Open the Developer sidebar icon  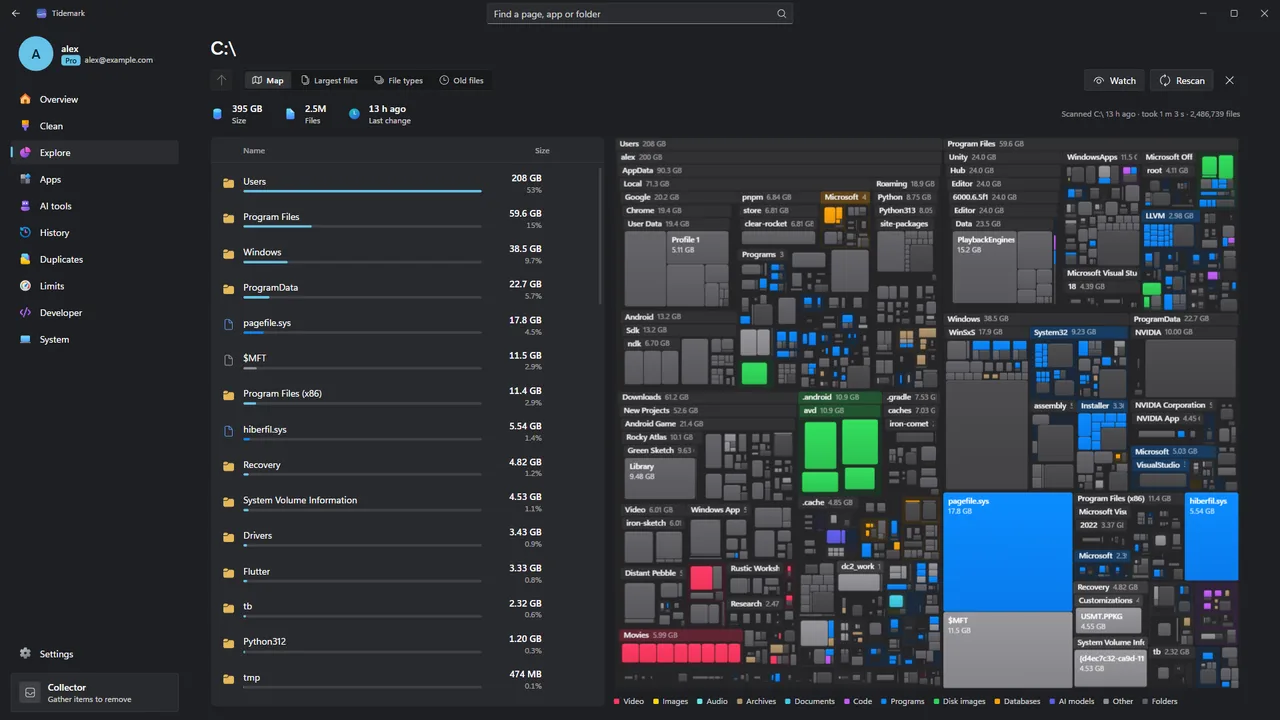click(x=26, y=313)
